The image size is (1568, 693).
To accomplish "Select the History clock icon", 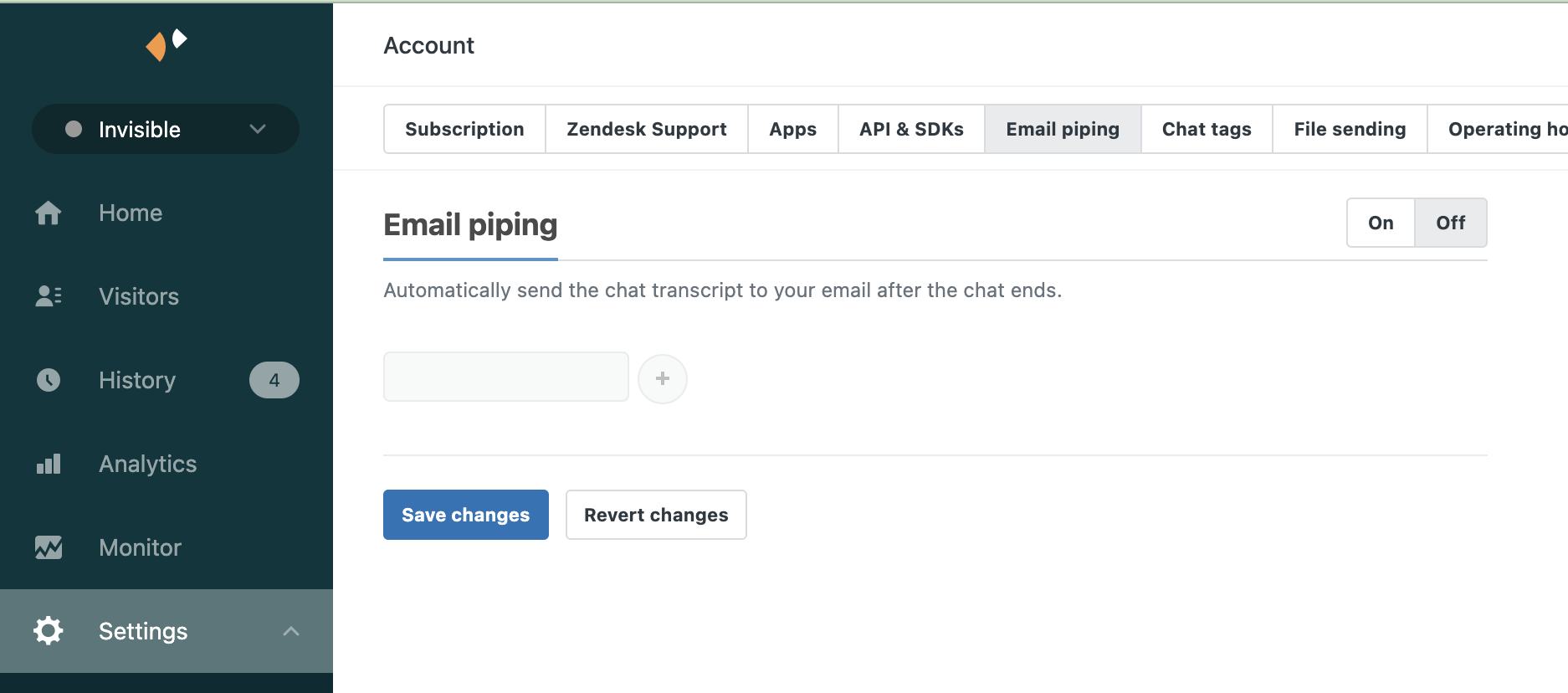I will (49, 380).
